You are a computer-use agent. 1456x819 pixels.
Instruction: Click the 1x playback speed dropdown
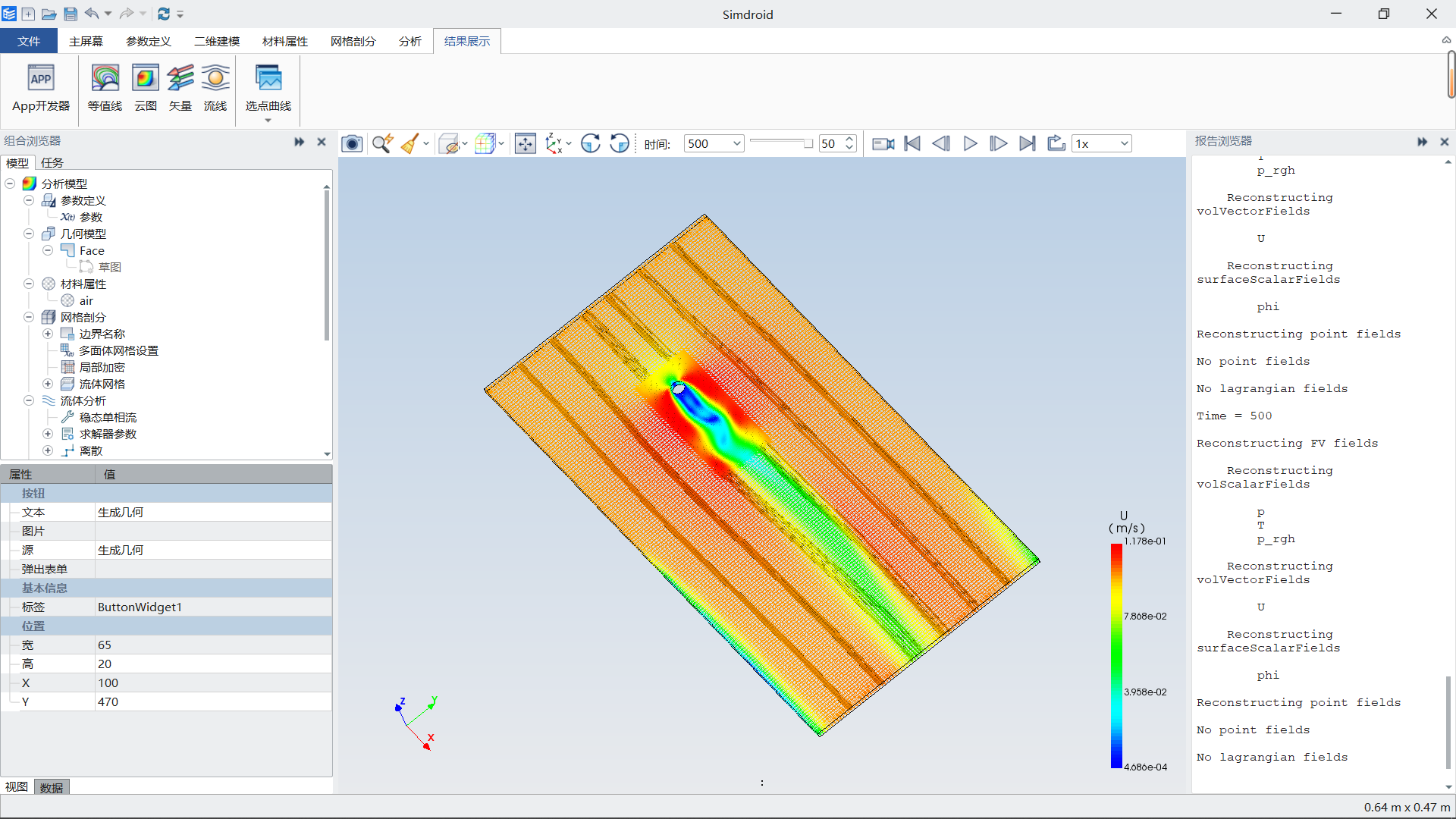1099,143
